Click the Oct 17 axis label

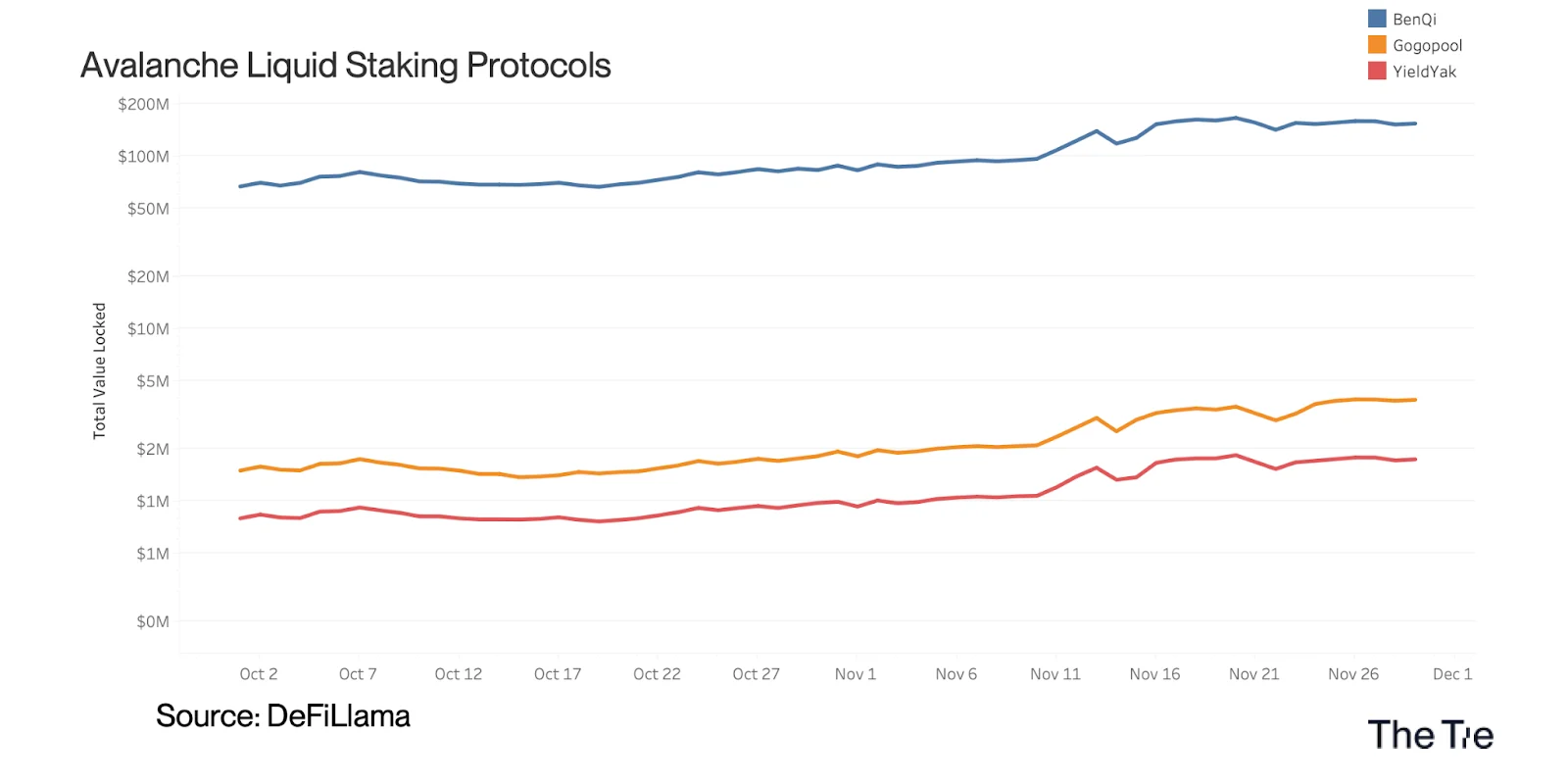click(x=558, y=674)
